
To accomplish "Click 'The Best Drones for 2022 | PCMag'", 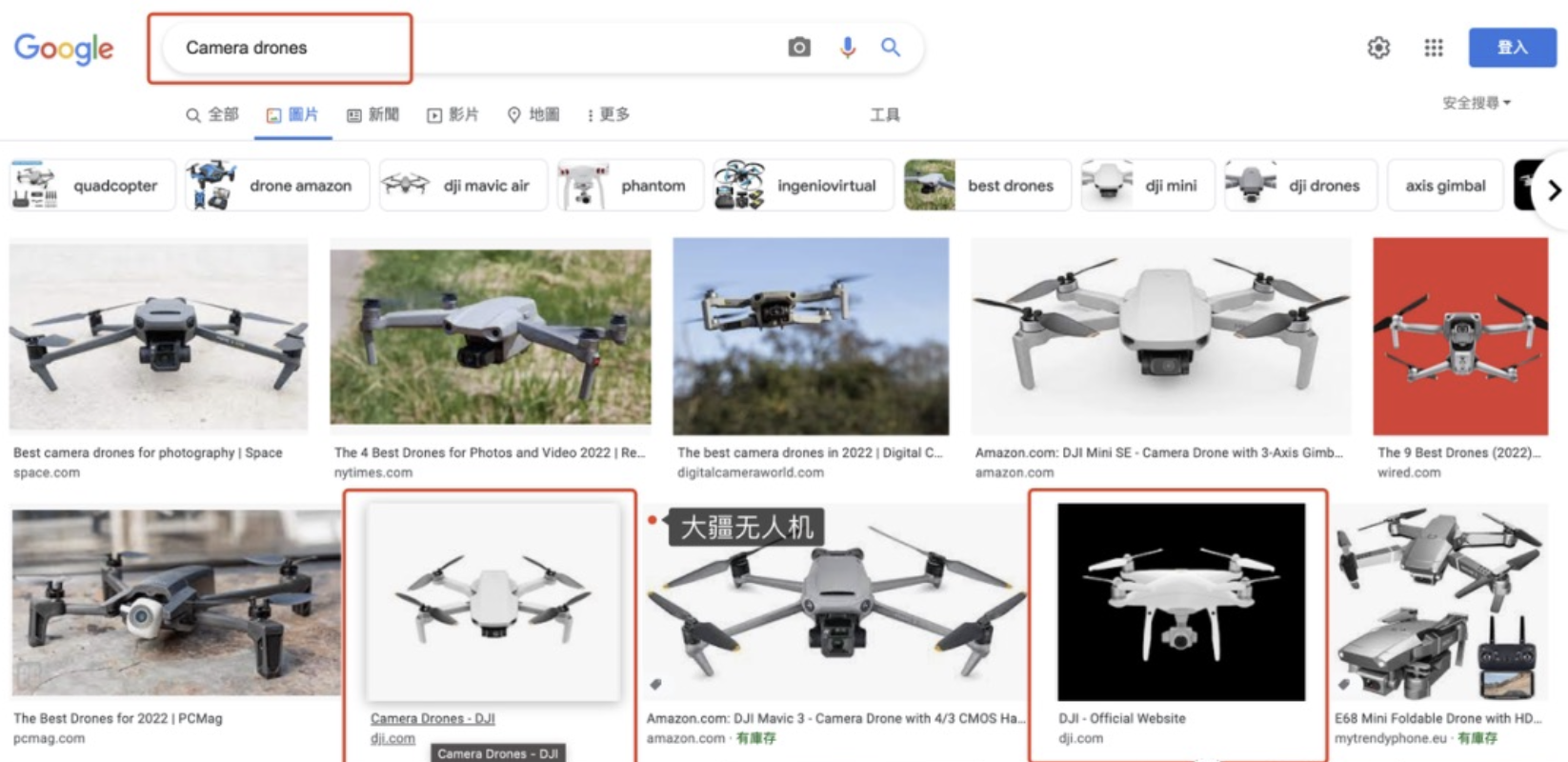I will [118, 718].
